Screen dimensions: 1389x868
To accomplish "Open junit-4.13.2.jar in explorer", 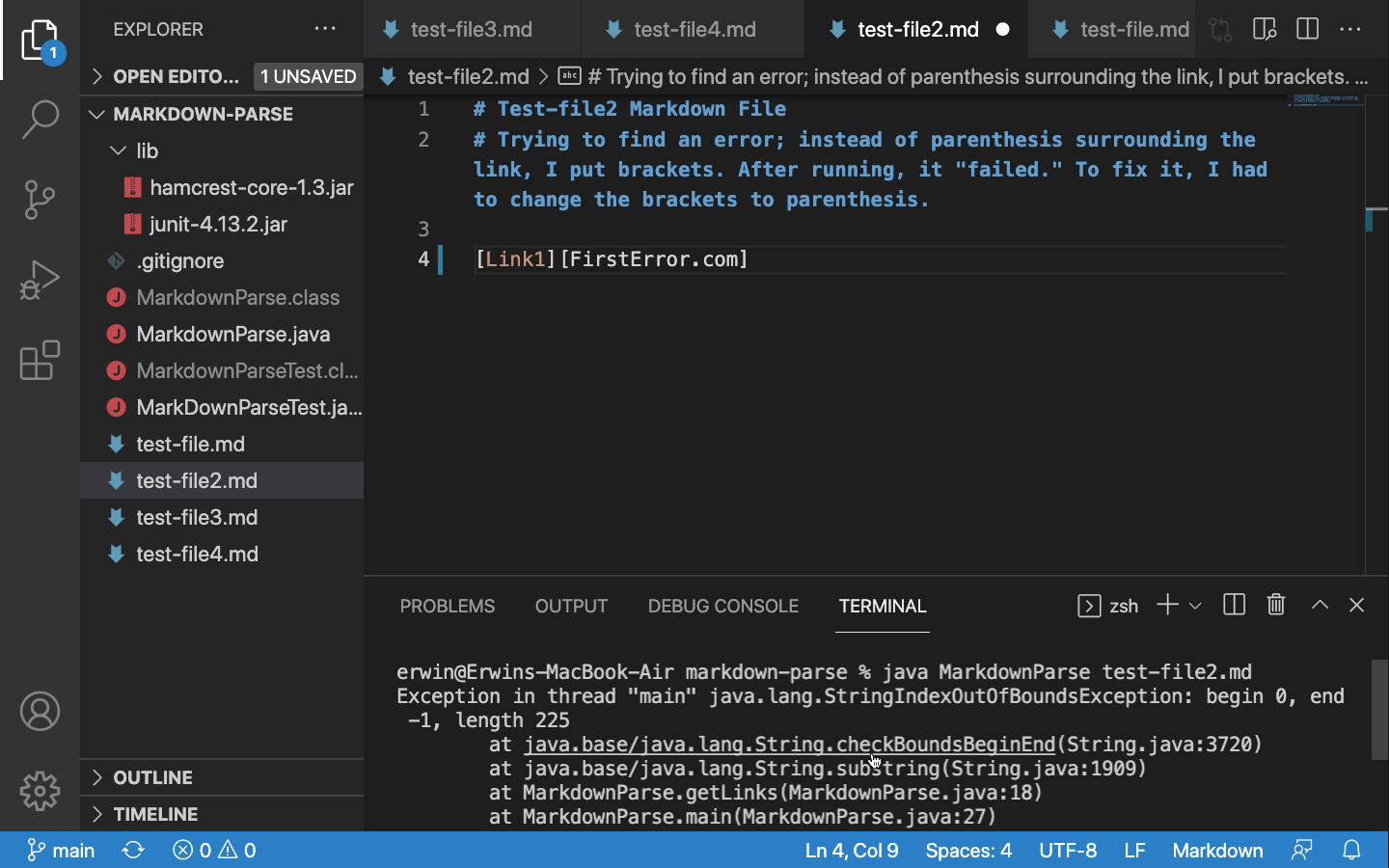I will pos(222,224).
